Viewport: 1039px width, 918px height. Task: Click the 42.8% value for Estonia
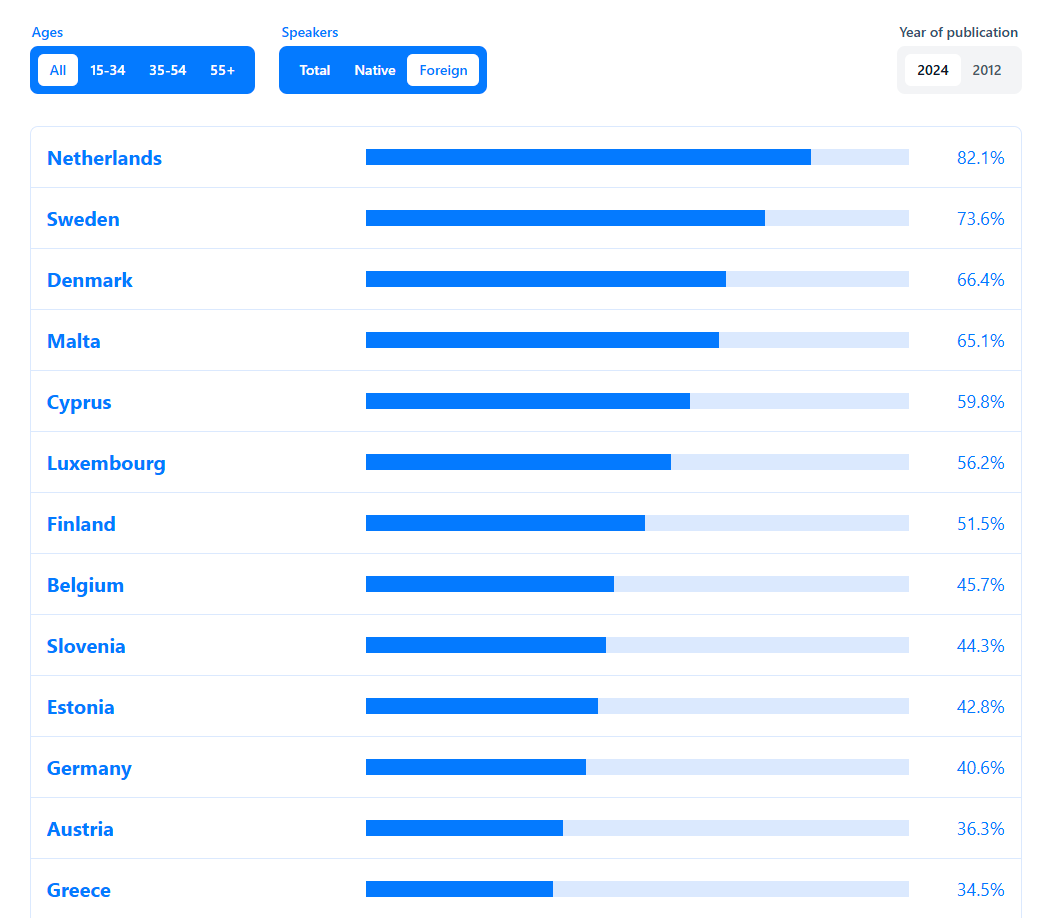pyautogui.click(x=981, y=707)
